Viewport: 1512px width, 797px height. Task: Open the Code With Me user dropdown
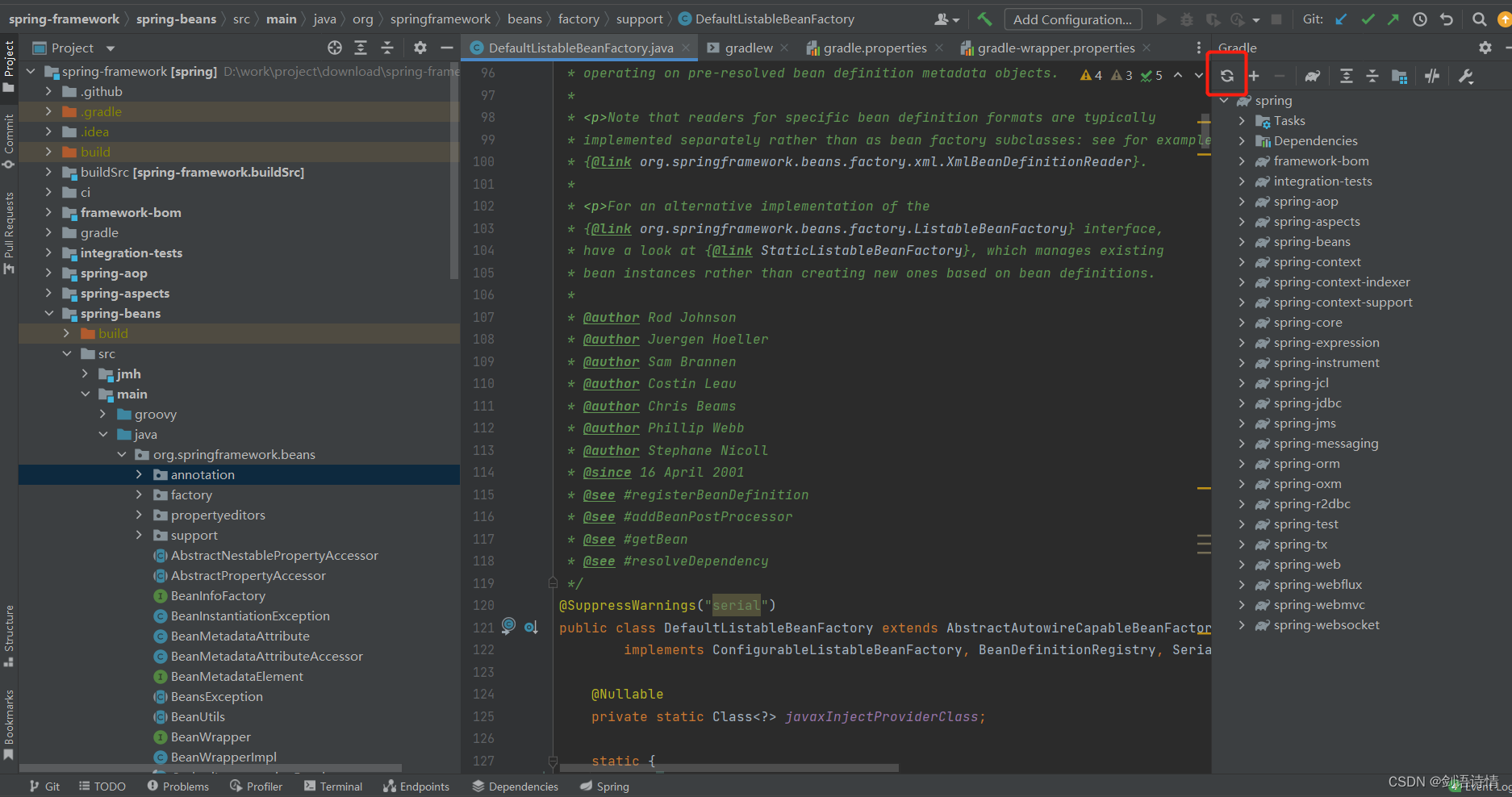click(x=946, y=19)
